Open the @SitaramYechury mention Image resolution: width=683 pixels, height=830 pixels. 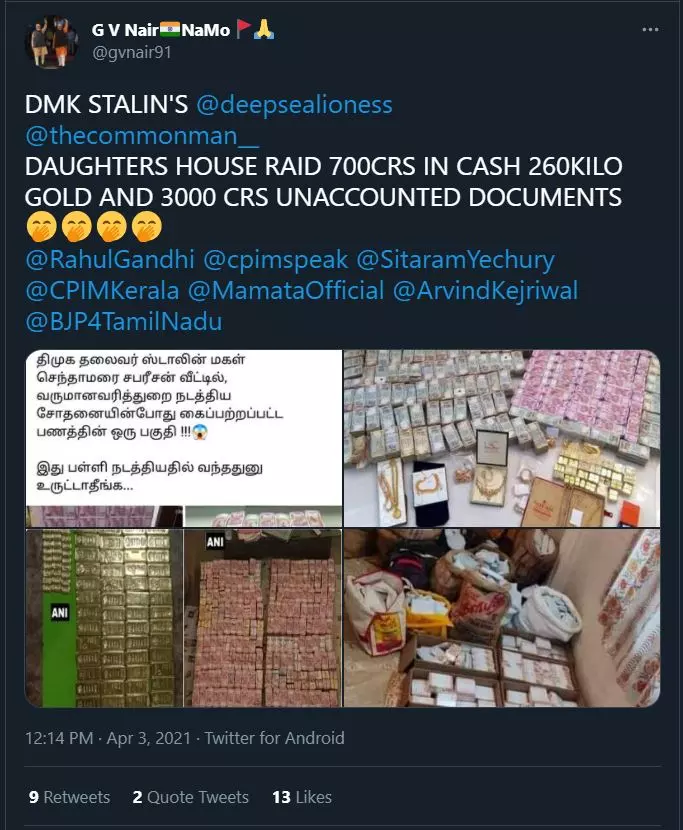pos(455,259)
